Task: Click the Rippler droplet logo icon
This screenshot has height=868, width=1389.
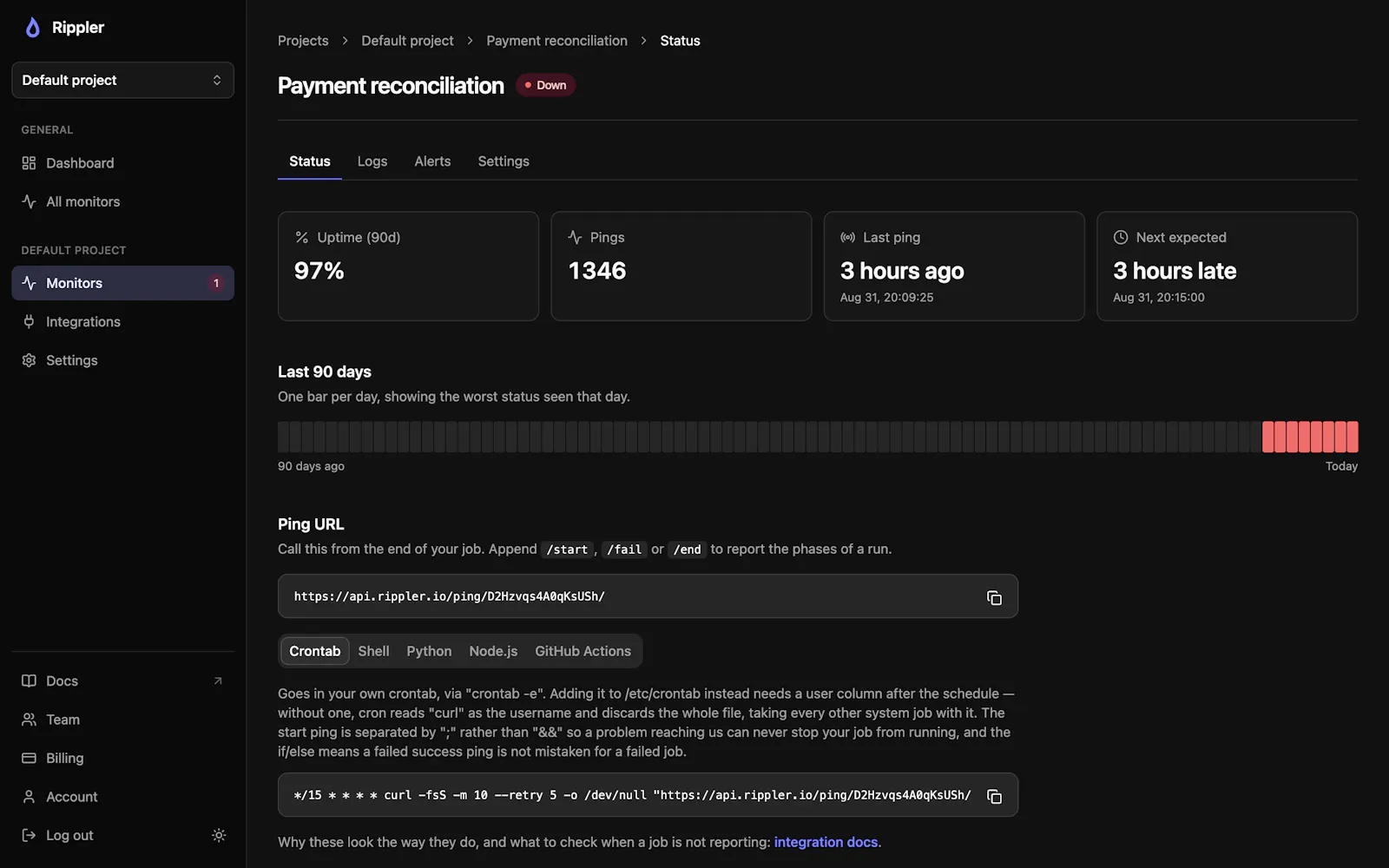Action: pos(32,28)
